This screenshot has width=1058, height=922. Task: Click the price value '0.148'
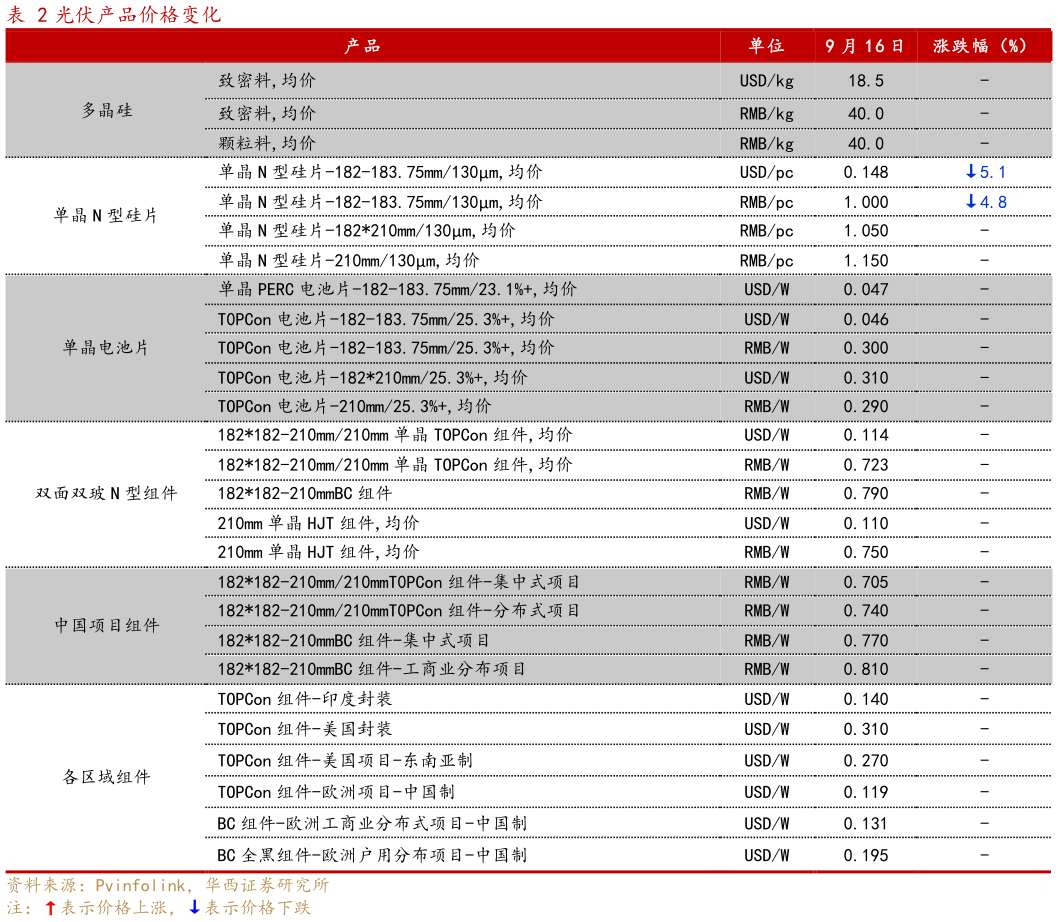pyautogui.click(x=866, y=172)
